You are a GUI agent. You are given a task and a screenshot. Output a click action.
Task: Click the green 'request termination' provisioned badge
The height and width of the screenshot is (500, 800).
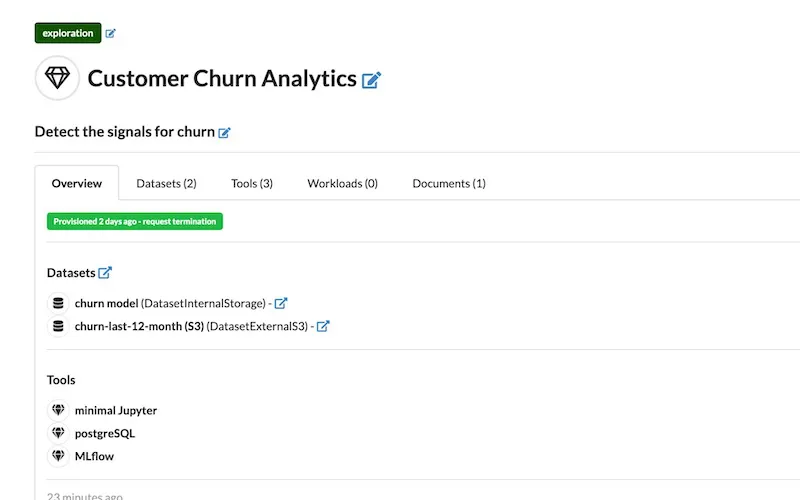click(x=135, y=221)
